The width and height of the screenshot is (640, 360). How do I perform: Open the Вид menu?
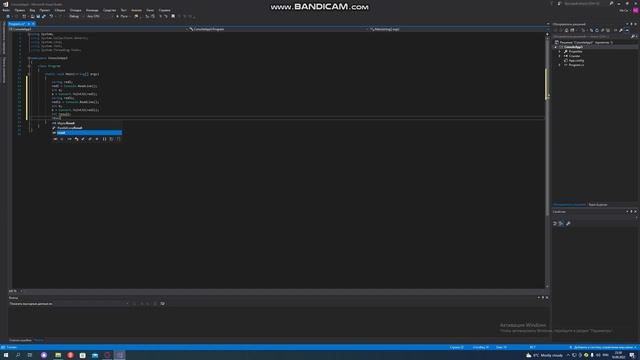(x=32, y=10)
